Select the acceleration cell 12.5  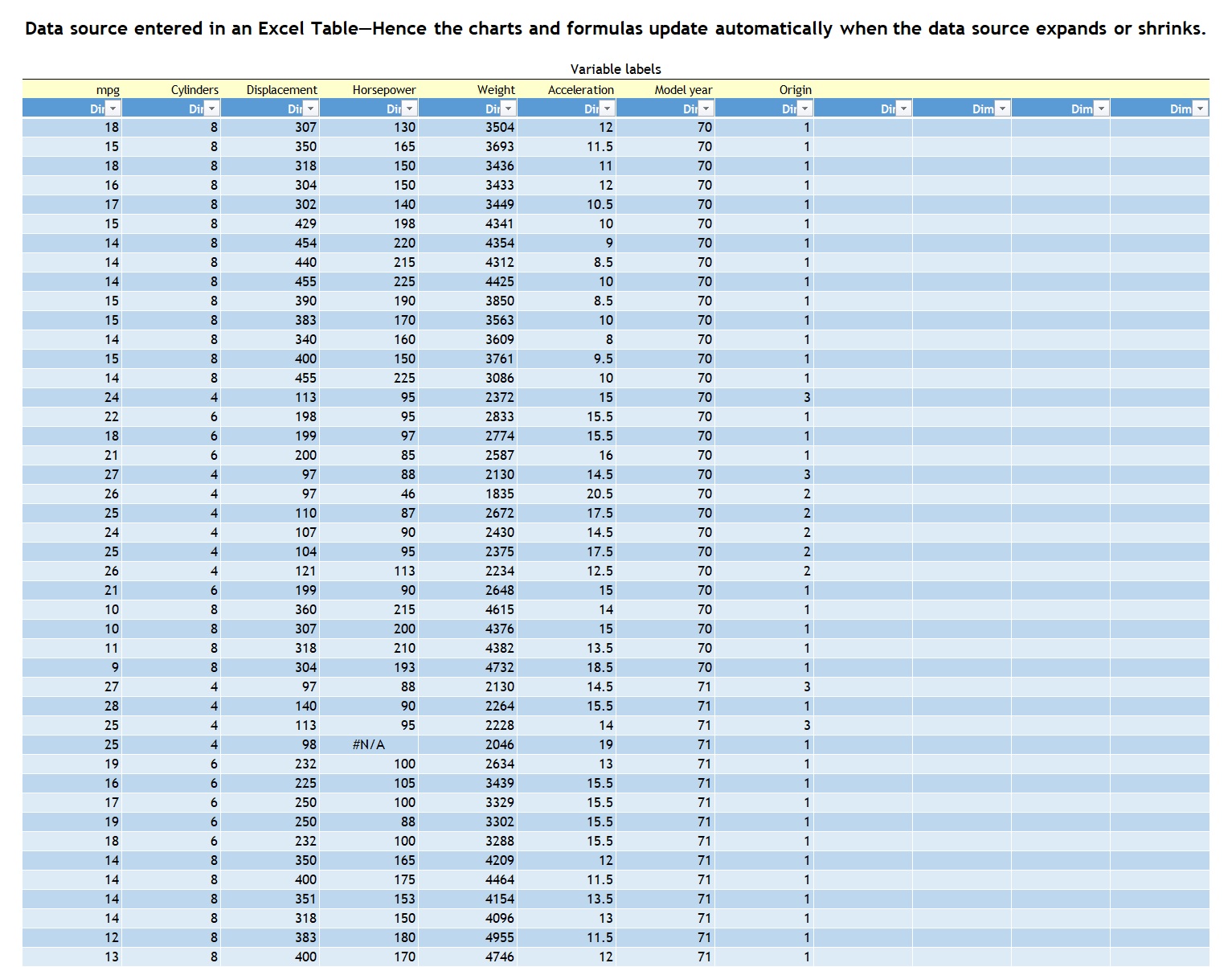[567, 571]
